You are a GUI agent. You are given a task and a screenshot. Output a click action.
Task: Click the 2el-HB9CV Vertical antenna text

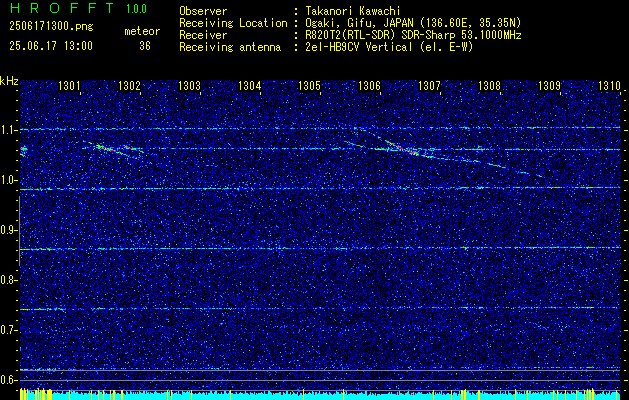click(389, 47)
